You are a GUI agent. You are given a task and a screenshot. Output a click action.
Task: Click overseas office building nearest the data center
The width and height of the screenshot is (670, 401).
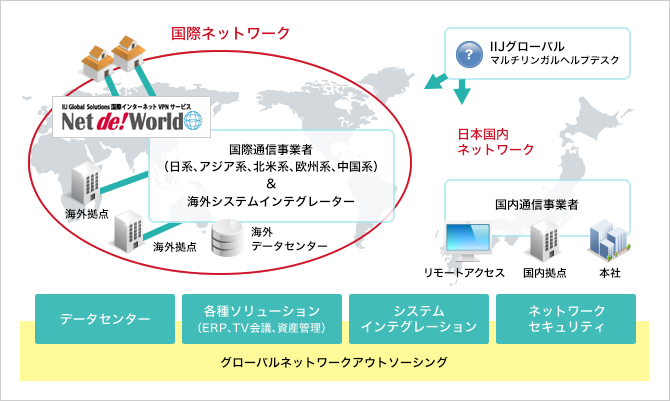(x=129, y=230)
